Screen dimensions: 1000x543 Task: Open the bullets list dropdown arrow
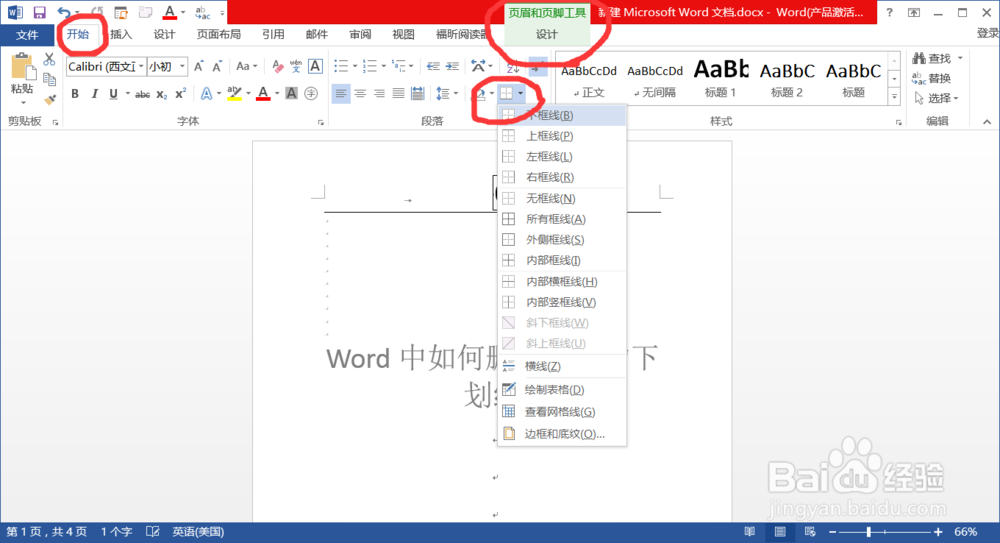pos(355,66)
